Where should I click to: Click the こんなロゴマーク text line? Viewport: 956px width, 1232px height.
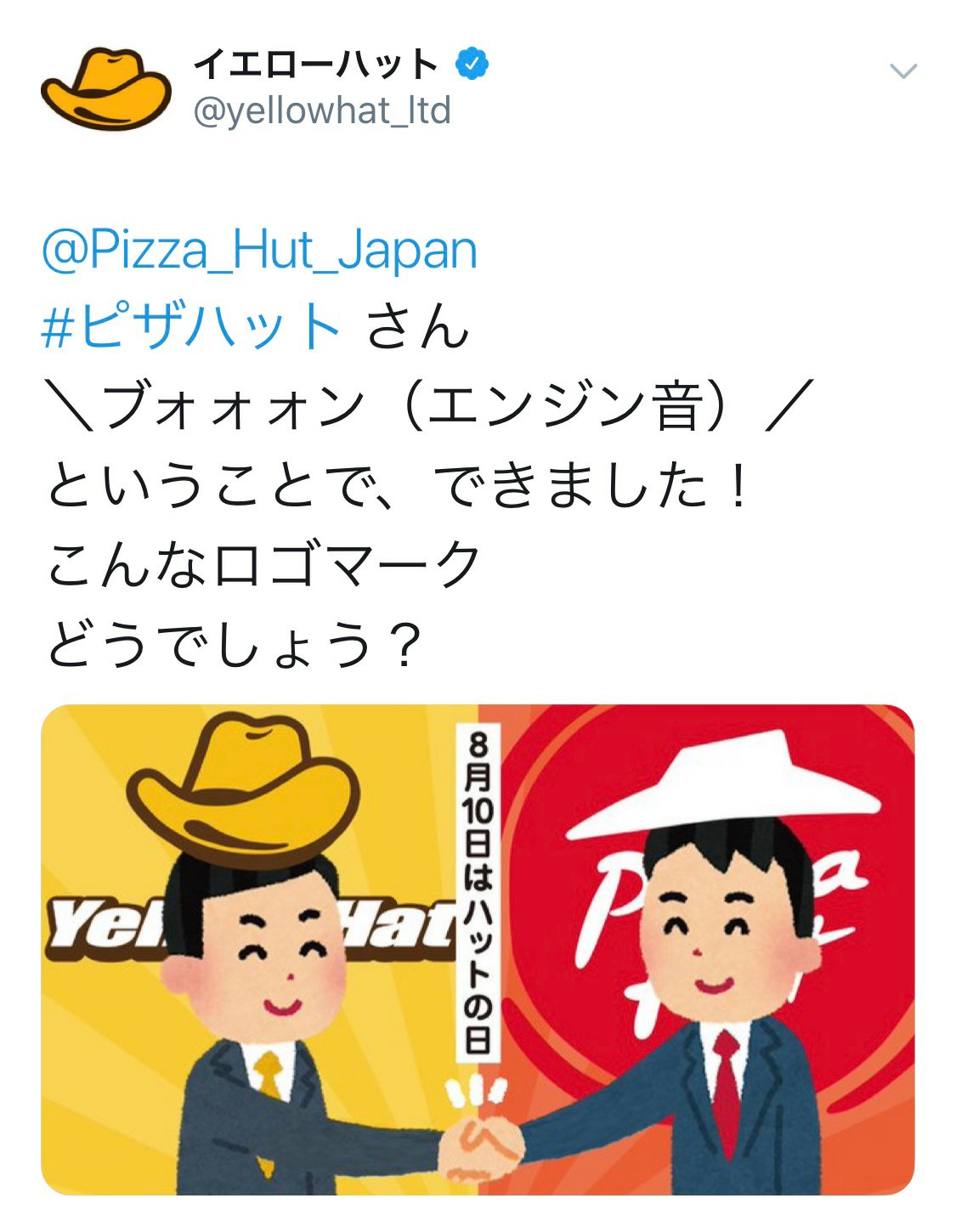click(264, 564)
